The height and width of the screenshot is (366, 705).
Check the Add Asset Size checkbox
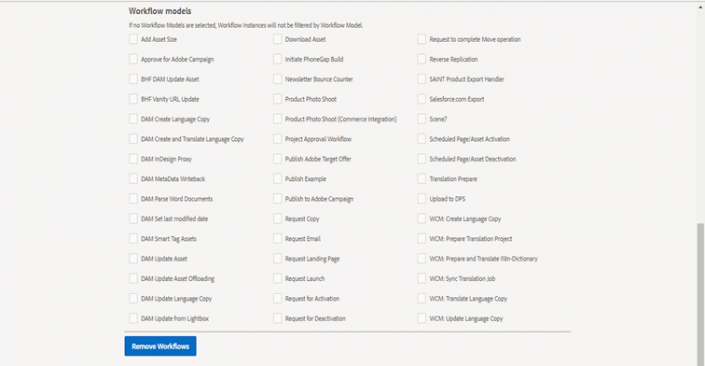tap(133, 39)
